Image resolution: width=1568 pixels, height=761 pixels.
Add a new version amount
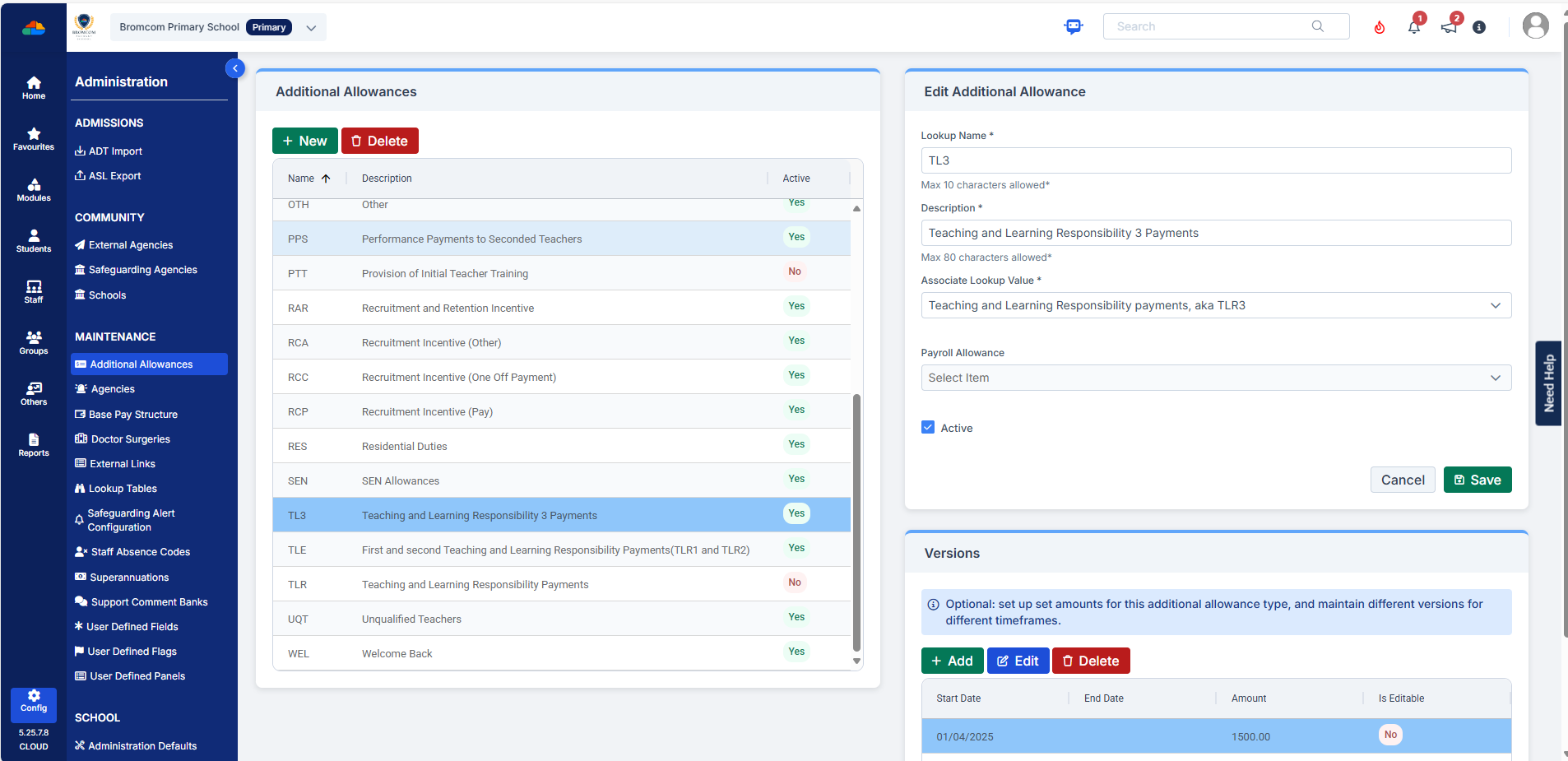pos(952,661)
